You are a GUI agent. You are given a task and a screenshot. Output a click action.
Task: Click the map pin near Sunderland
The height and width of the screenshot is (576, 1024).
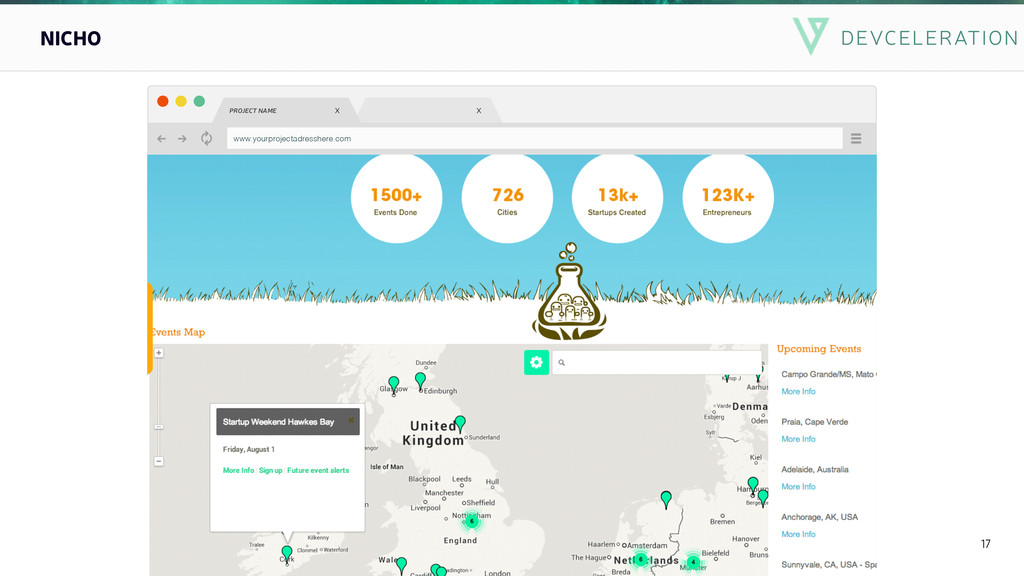(460, 423)
